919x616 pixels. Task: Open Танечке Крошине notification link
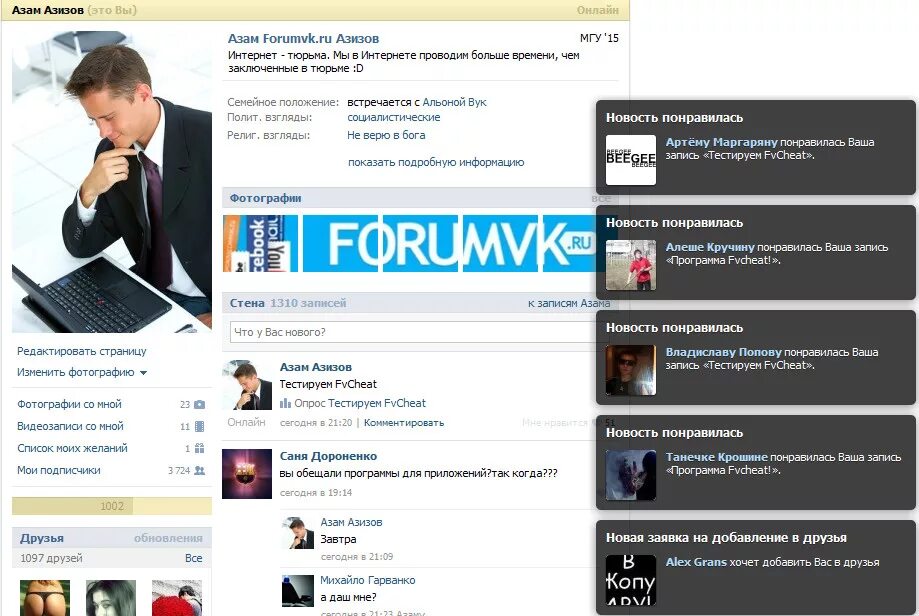[x=716, y=457]
